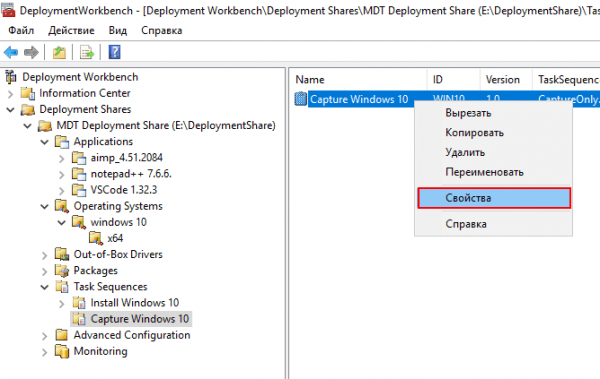This screenshot has width=600, height=379.
Task: Choose Свойства from the context menu
Action: click(x=494, y=198)
